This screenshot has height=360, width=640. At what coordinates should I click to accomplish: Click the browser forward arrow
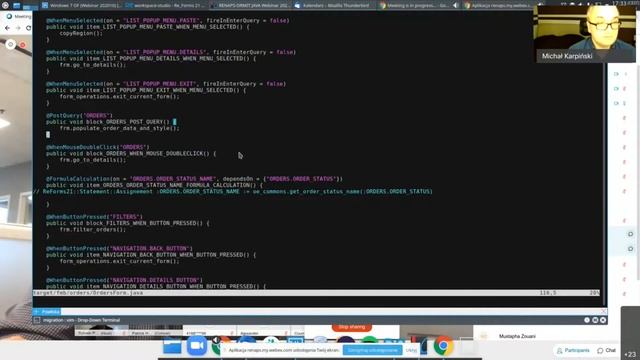[18, 28]
